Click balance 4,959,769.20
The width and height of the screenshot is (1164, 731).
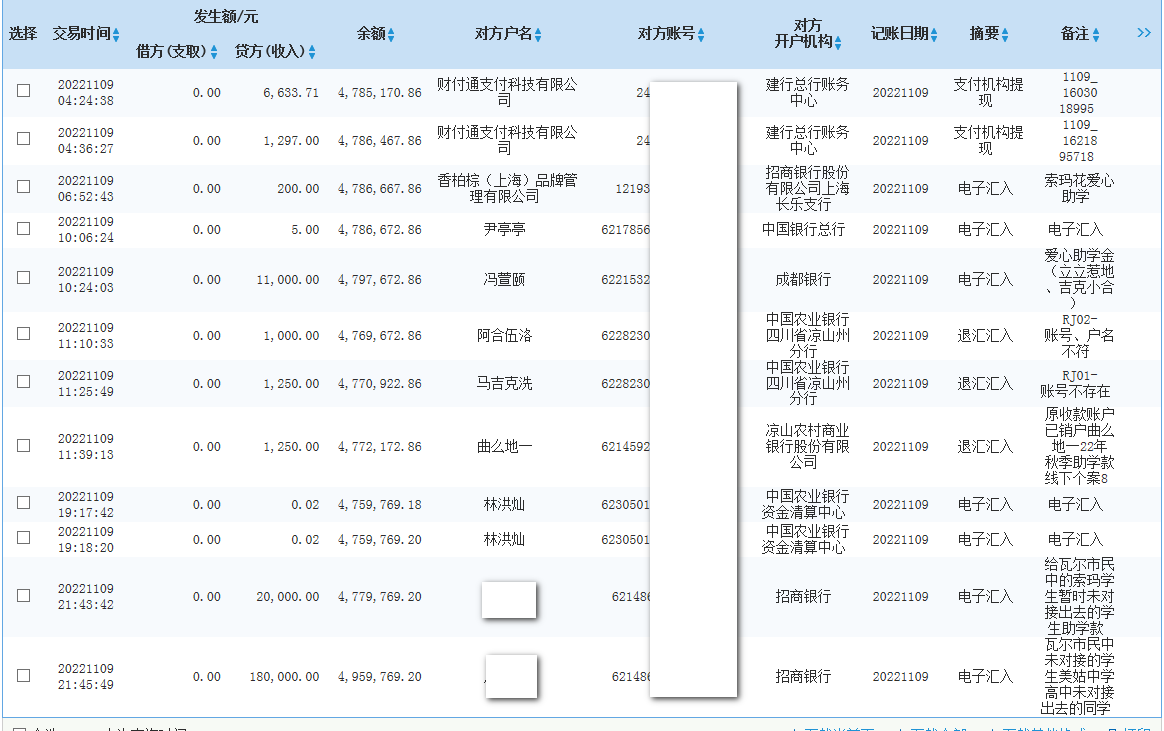pos(379,677)
